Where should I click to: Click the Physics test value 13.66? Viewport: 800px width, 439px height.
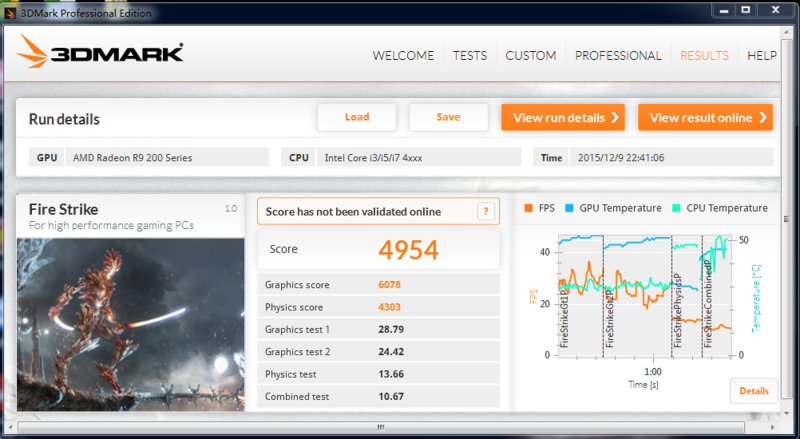(x=391, y=374)
